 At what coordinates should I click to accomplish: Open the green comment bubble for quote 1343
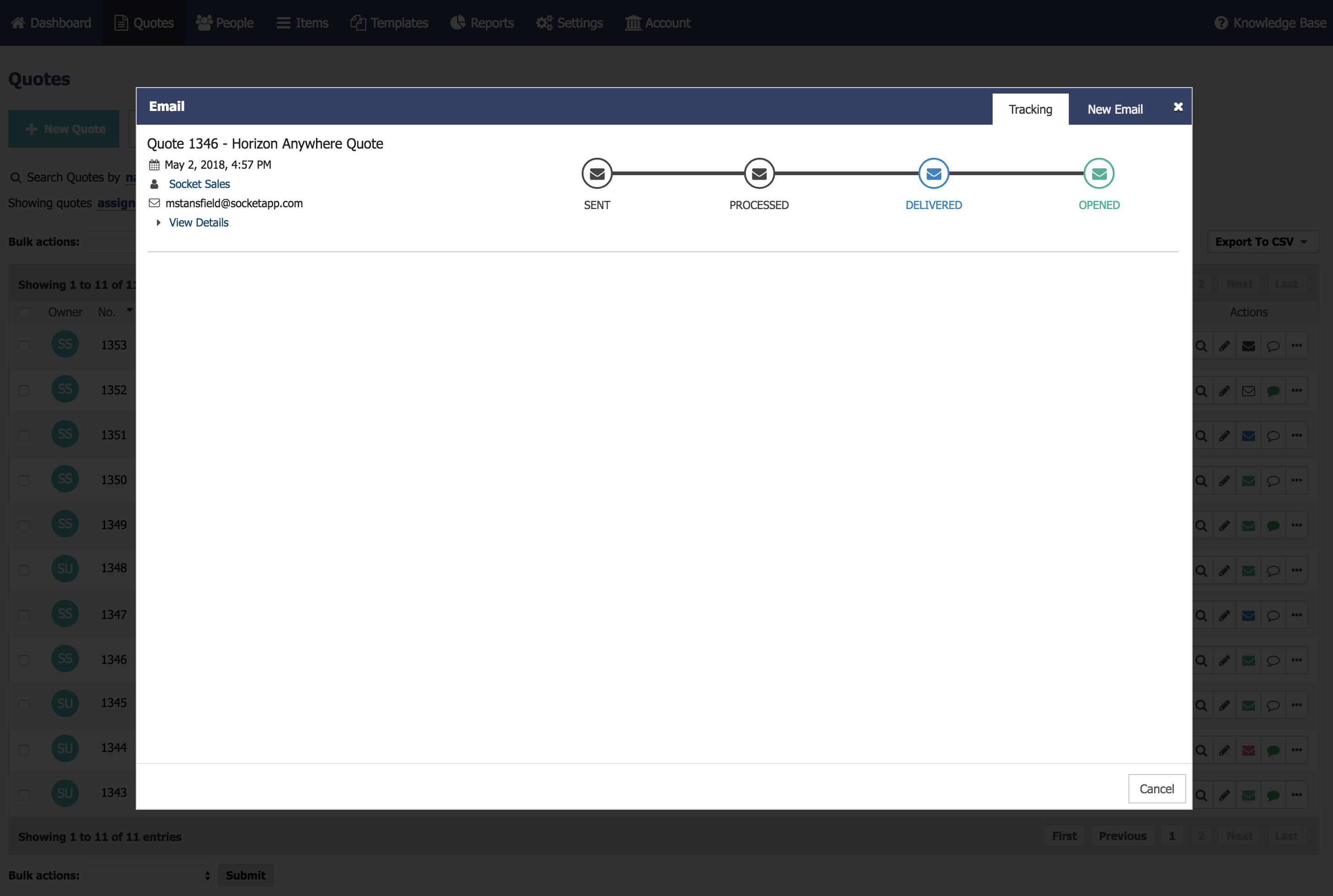click(x=1272, y=796)
